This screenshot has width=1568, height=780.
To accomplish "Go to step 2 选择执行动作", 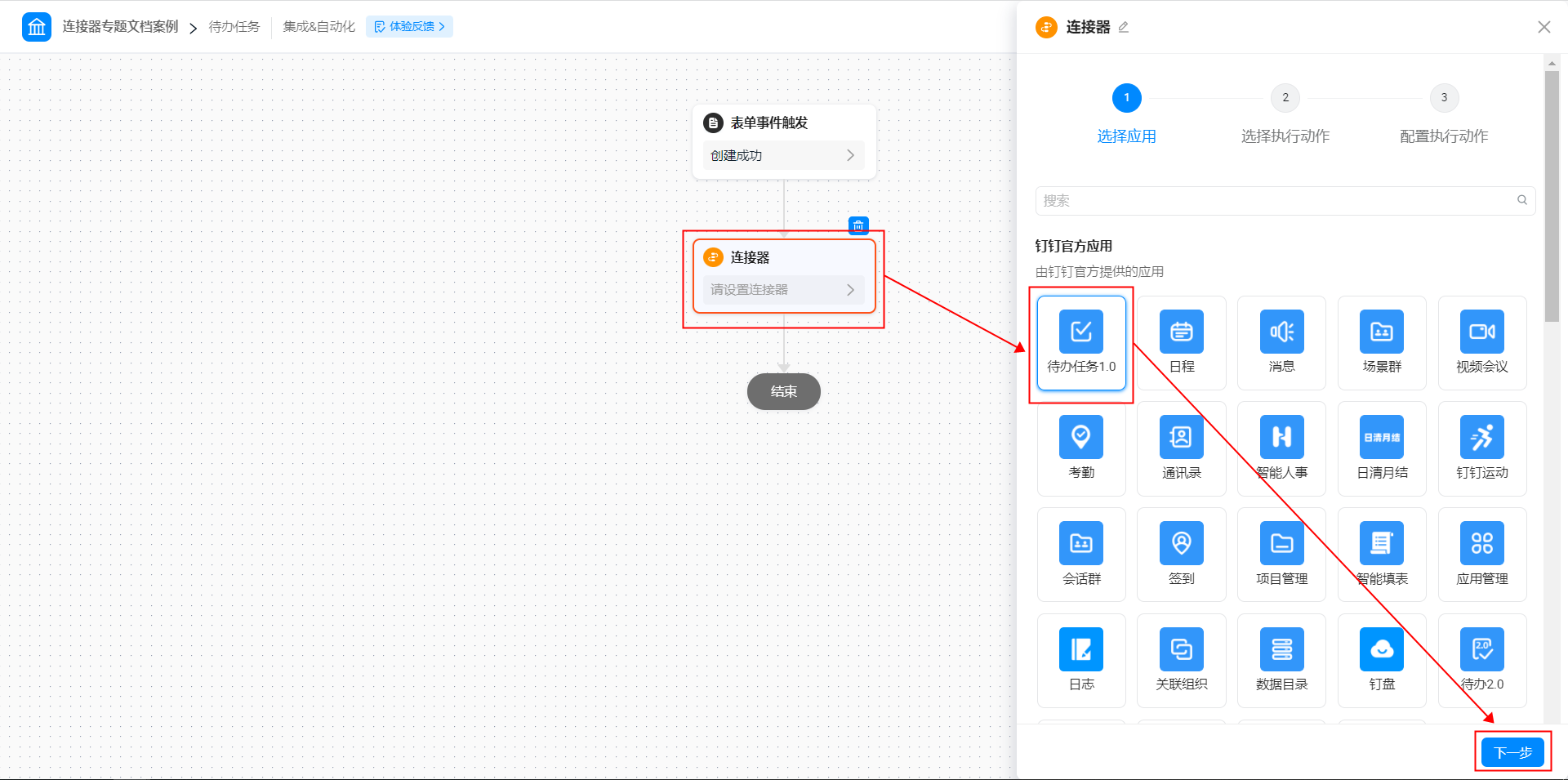I will tap(1285, 114).
